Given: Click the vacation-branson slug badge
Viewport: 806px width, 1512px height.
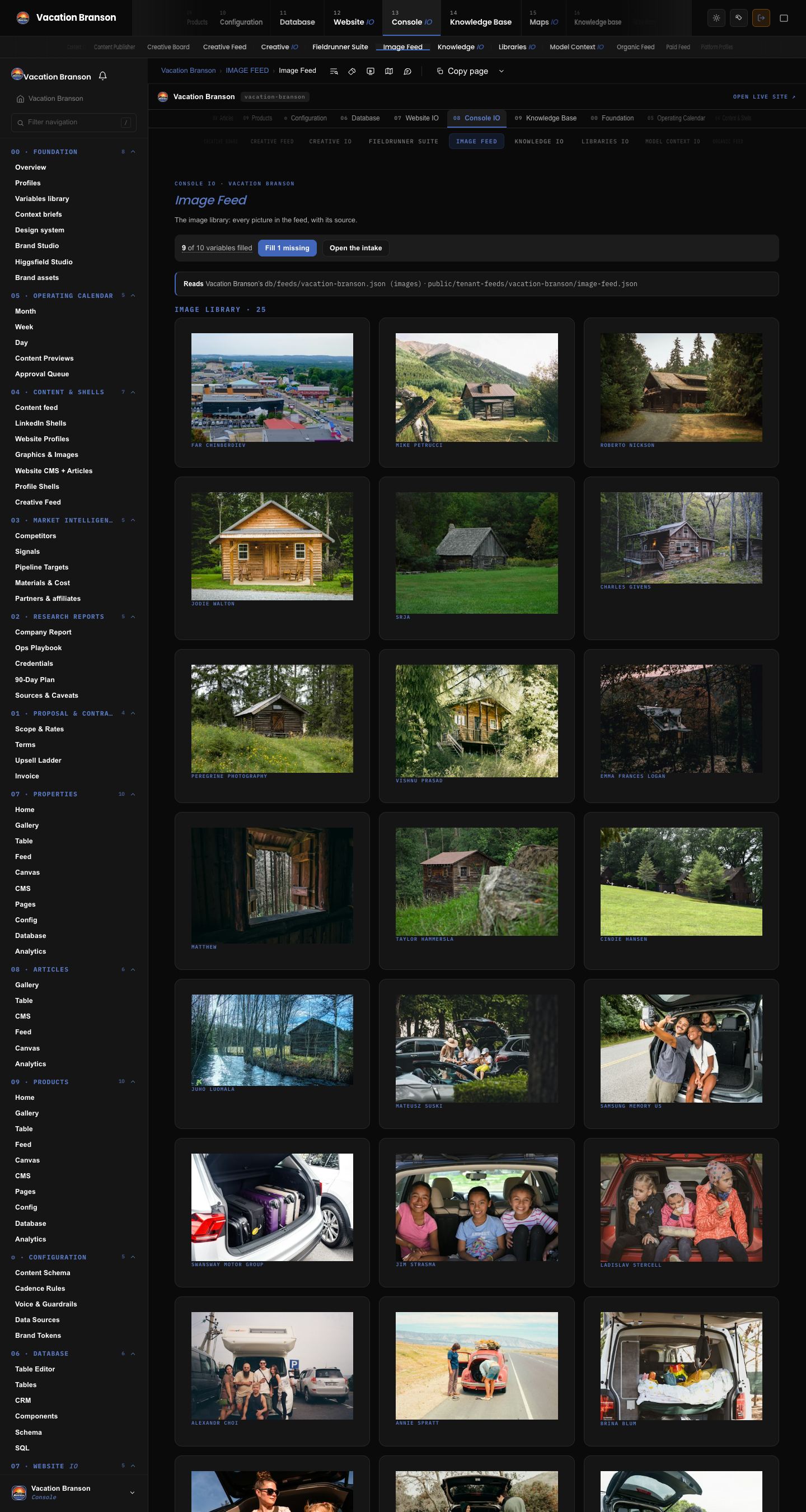Looking at the screenshot, I should [x=274, y=97].
